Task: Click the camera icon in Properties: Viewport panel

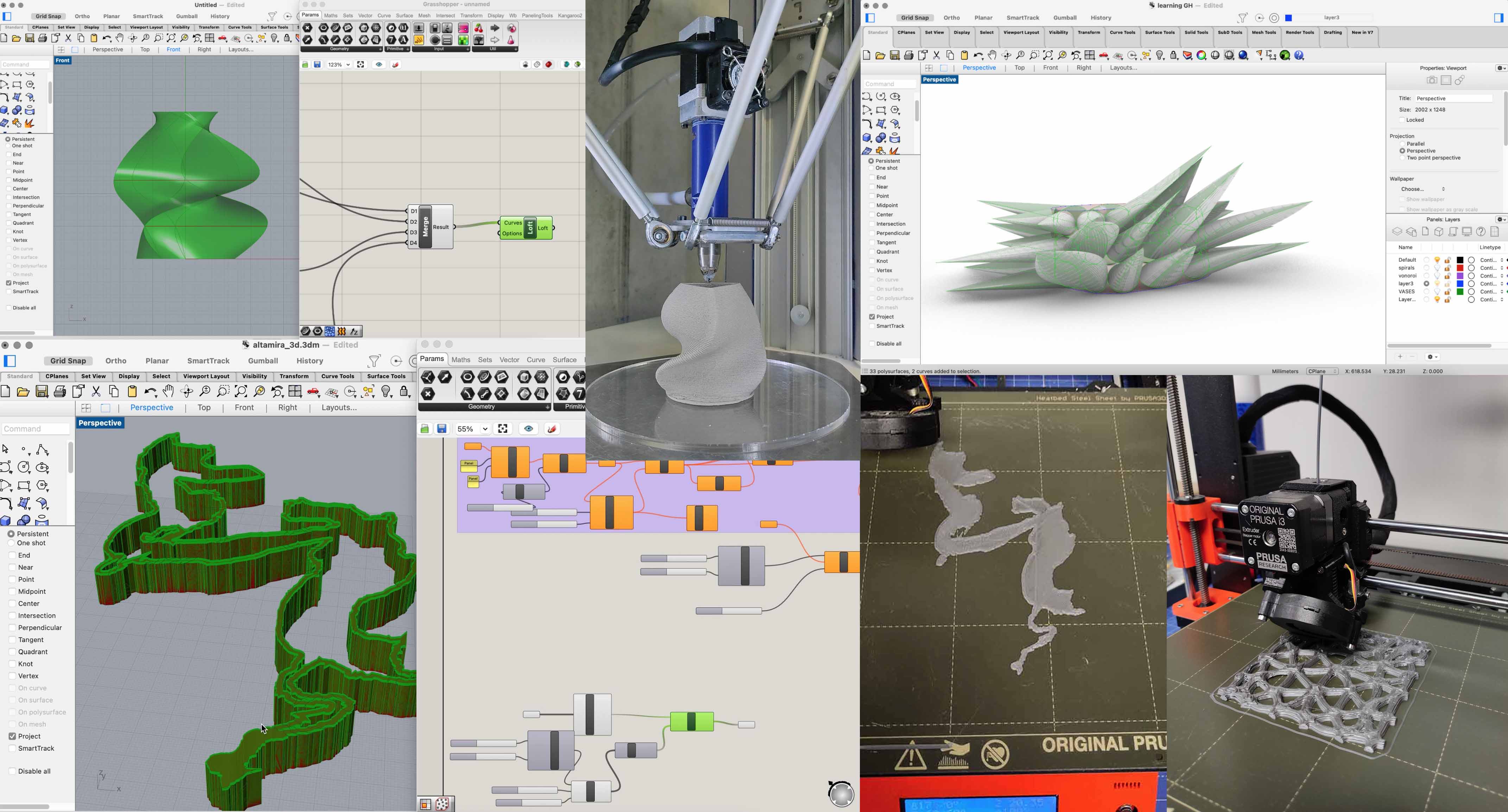Action: pos(1432,81)
